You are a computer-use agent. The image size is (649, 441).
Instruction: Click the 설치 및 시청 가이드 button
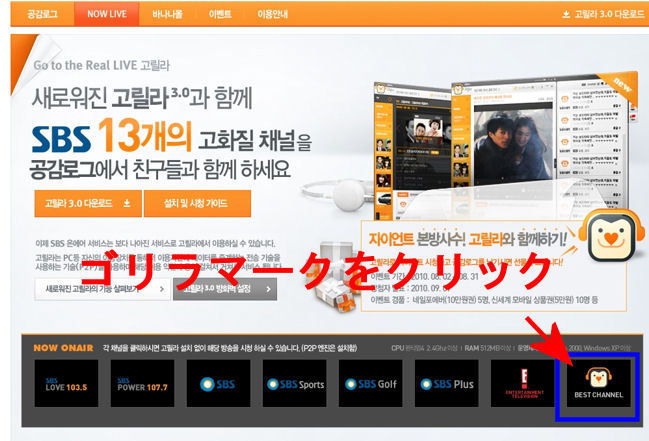click(197, 203)
